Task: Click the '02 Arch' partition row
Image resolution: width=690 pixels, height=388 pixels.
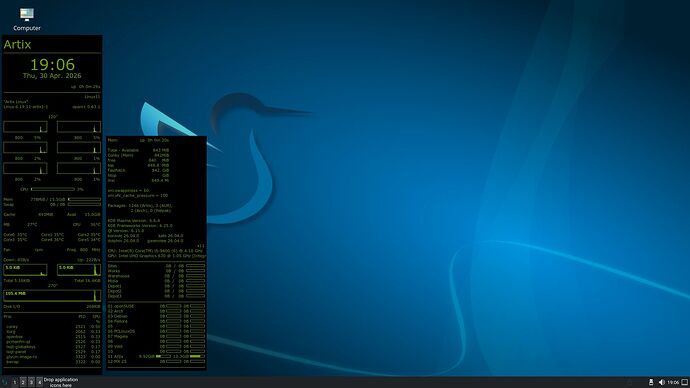Action: click(156, 311)
